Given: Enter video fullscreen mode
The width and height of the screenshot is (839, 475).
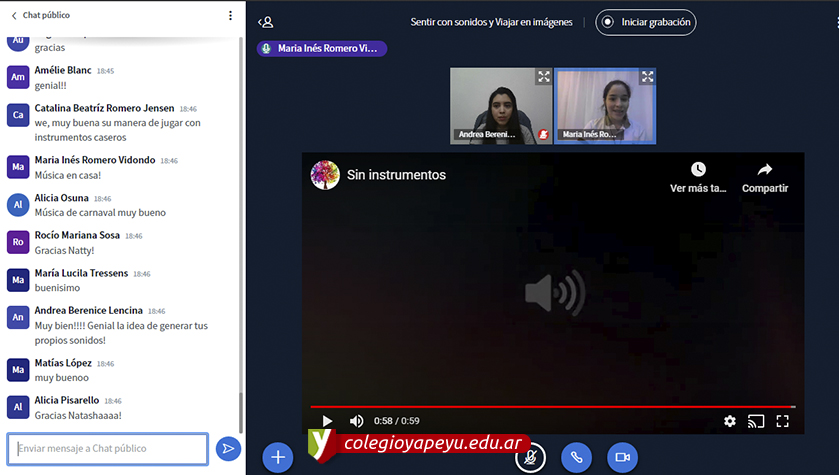Looking at the screenshot, I should [x=783, y=421].
